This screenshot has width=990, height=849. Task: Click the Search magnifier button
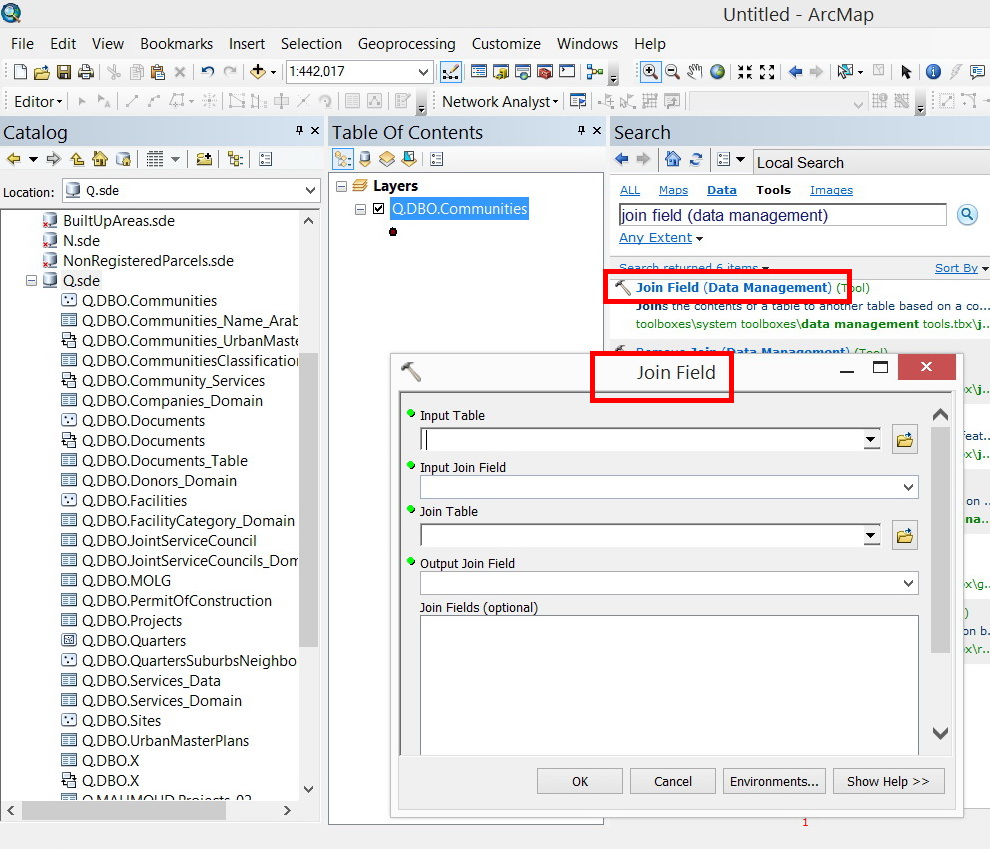pyautogui.click(x=967, y=215)
